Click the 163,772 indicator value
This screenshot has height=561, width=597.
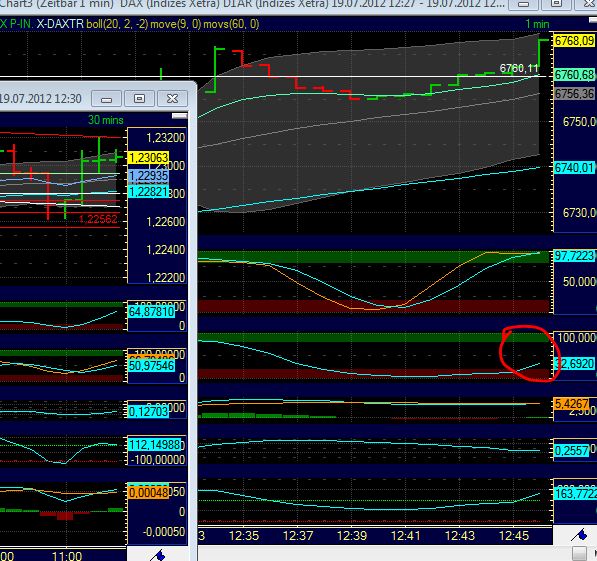(x=575, y=494)
